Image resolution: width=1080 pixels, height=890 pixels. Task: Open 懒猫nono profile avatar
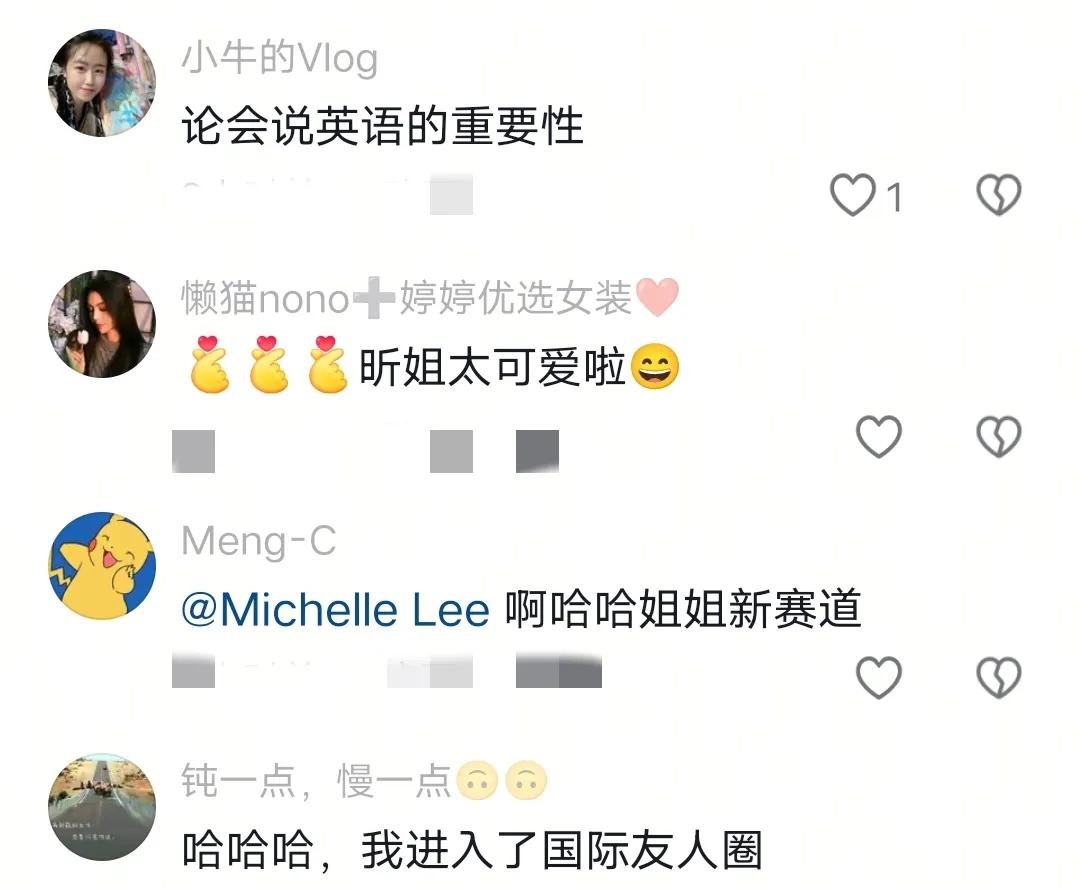[102, 324]
